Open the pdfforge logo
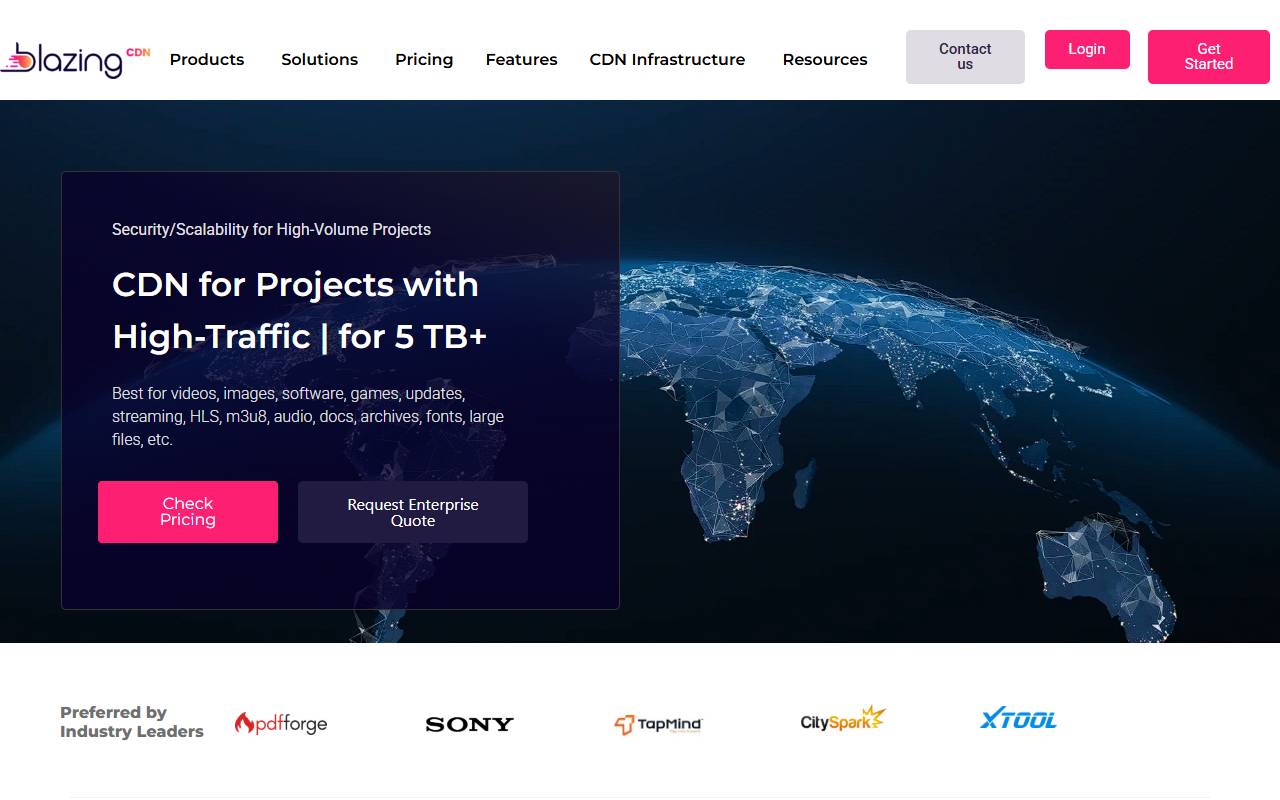The width and height of the screenshot is (1280, 800). (x=281, y=722)
